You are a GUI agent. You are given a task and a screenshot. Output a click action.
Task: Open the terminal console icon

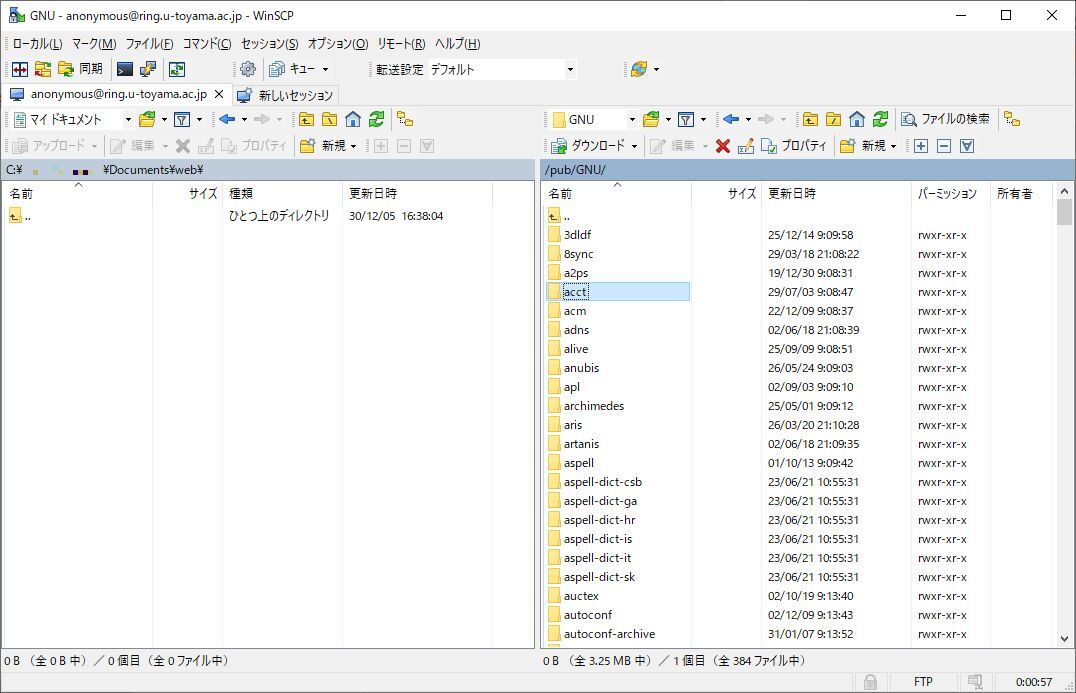125,69
